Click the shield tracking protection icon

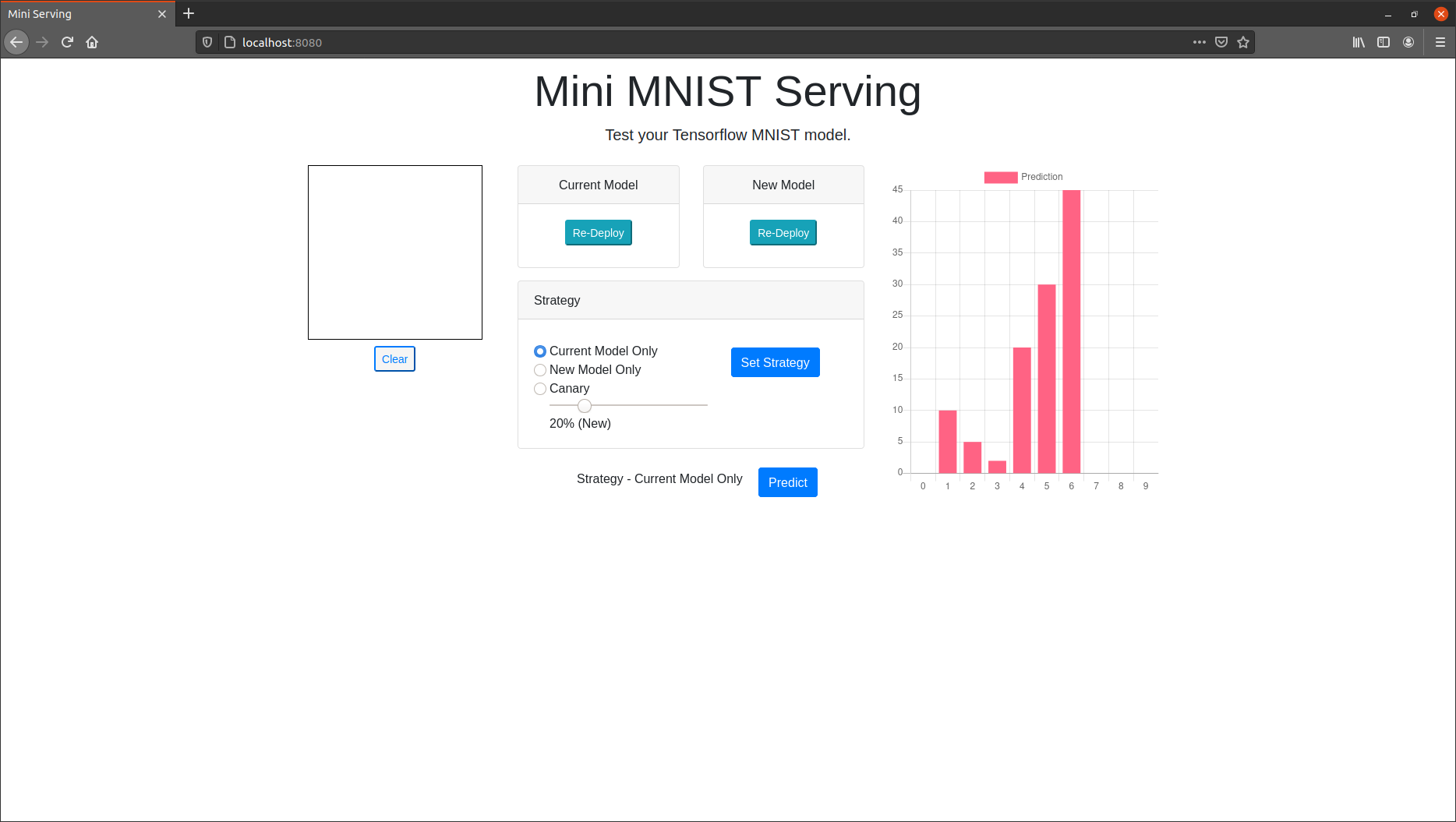pyautogui.click(x=207, y=42)
